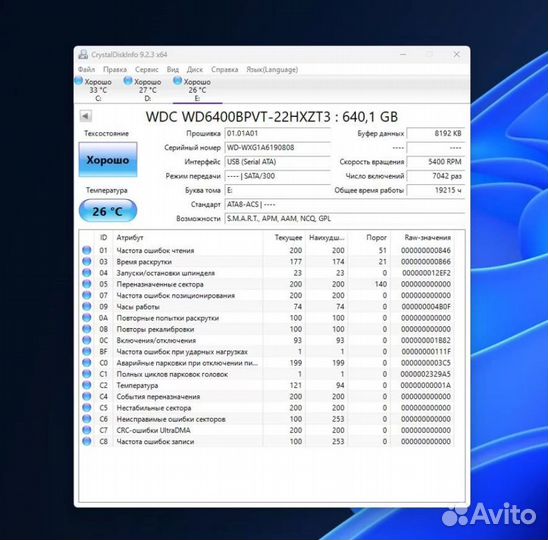Click the status icon for attribute C4
The image size is (548, 540).
point(87,396)
